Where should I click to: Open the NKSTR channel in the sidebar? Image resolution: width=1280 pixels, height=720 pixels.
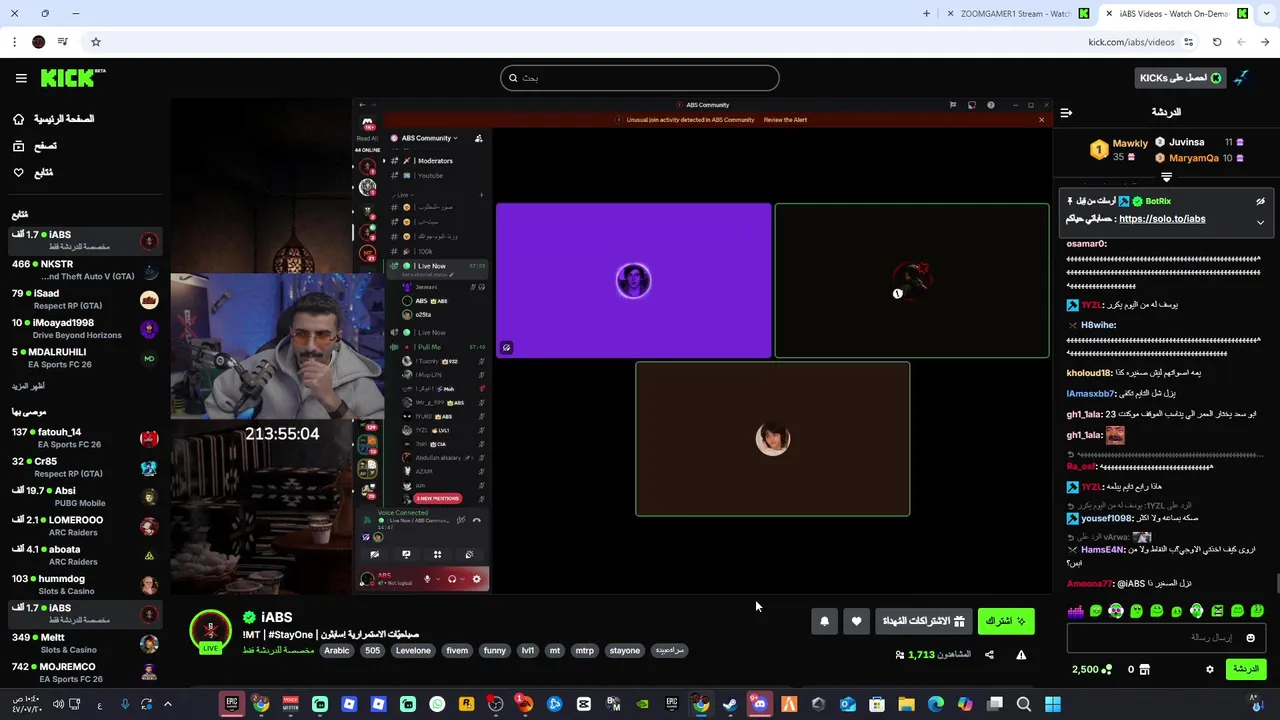[84, 270]
